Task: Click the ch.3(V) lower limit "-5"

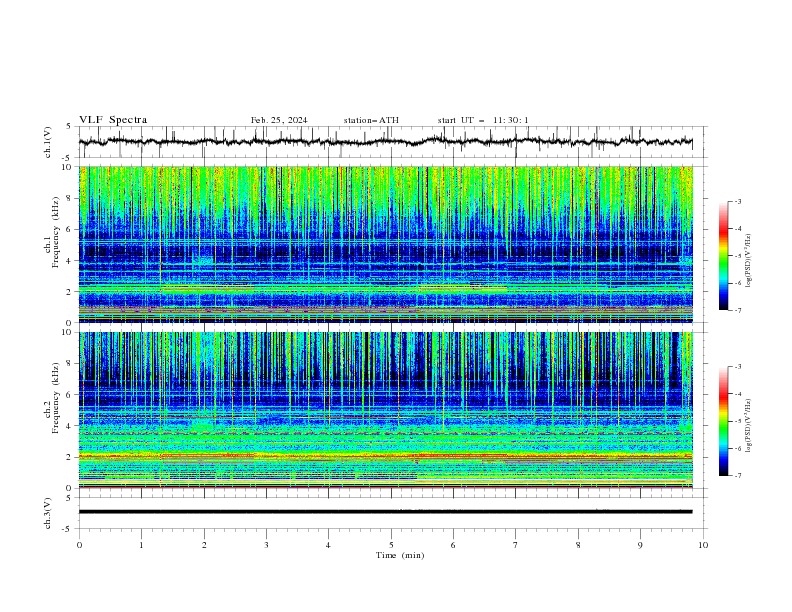Action: [x=67, y=529]
